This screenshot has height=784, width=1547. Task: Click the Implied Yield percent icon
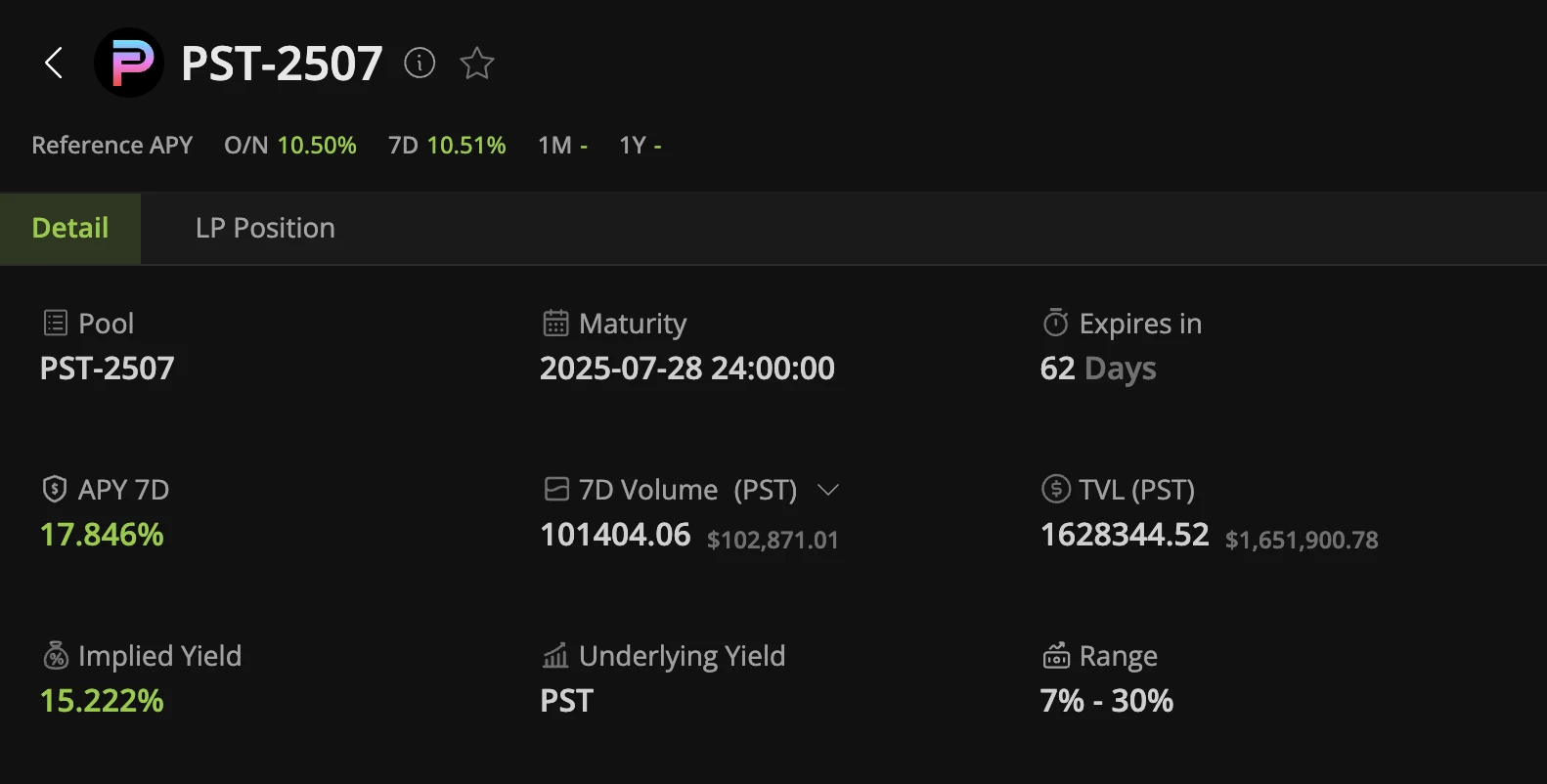(x=56, y=656)
